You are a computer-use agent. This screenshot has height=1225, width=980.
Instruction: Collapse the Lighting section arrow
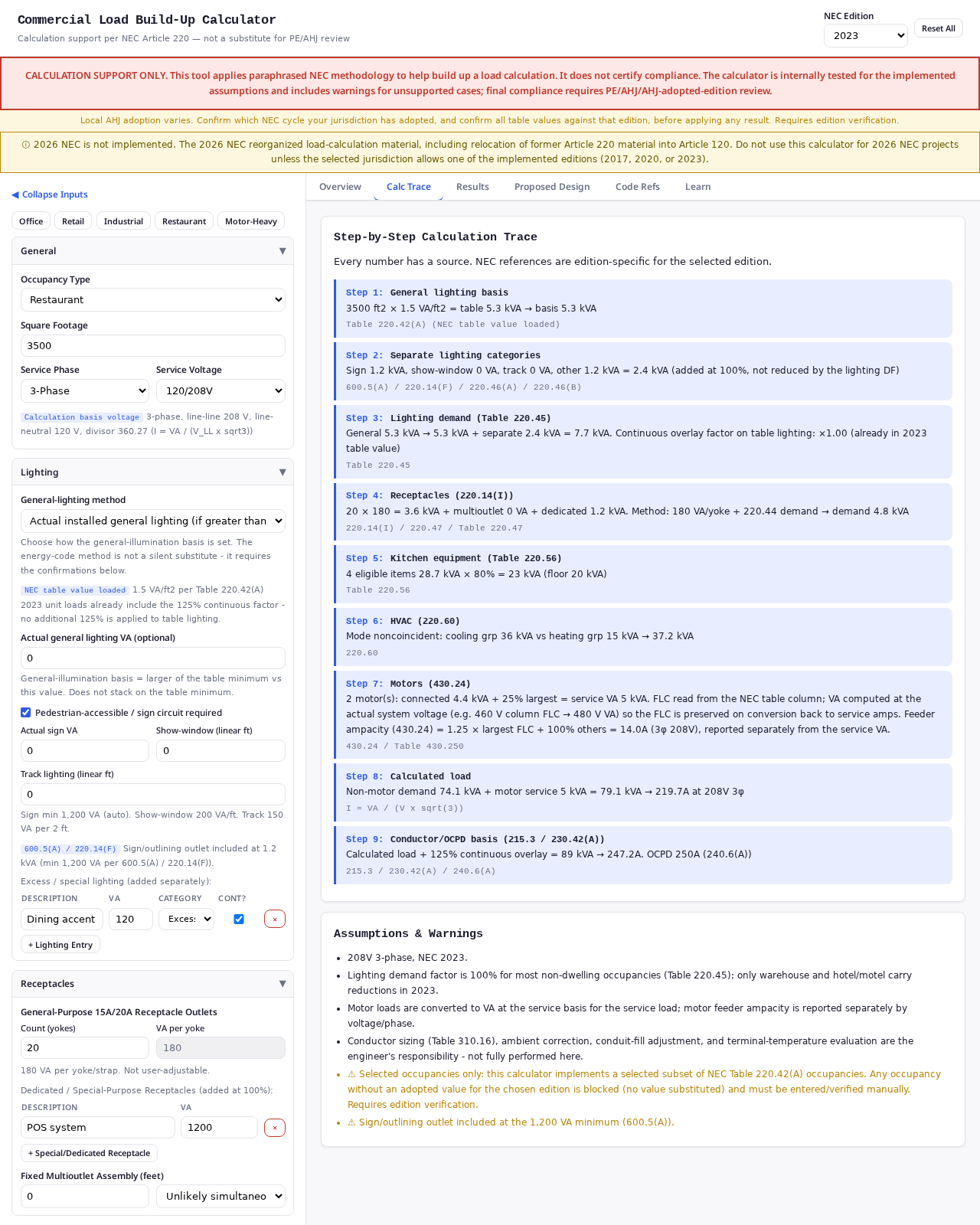pyautogui.click(x=283, y=472)
